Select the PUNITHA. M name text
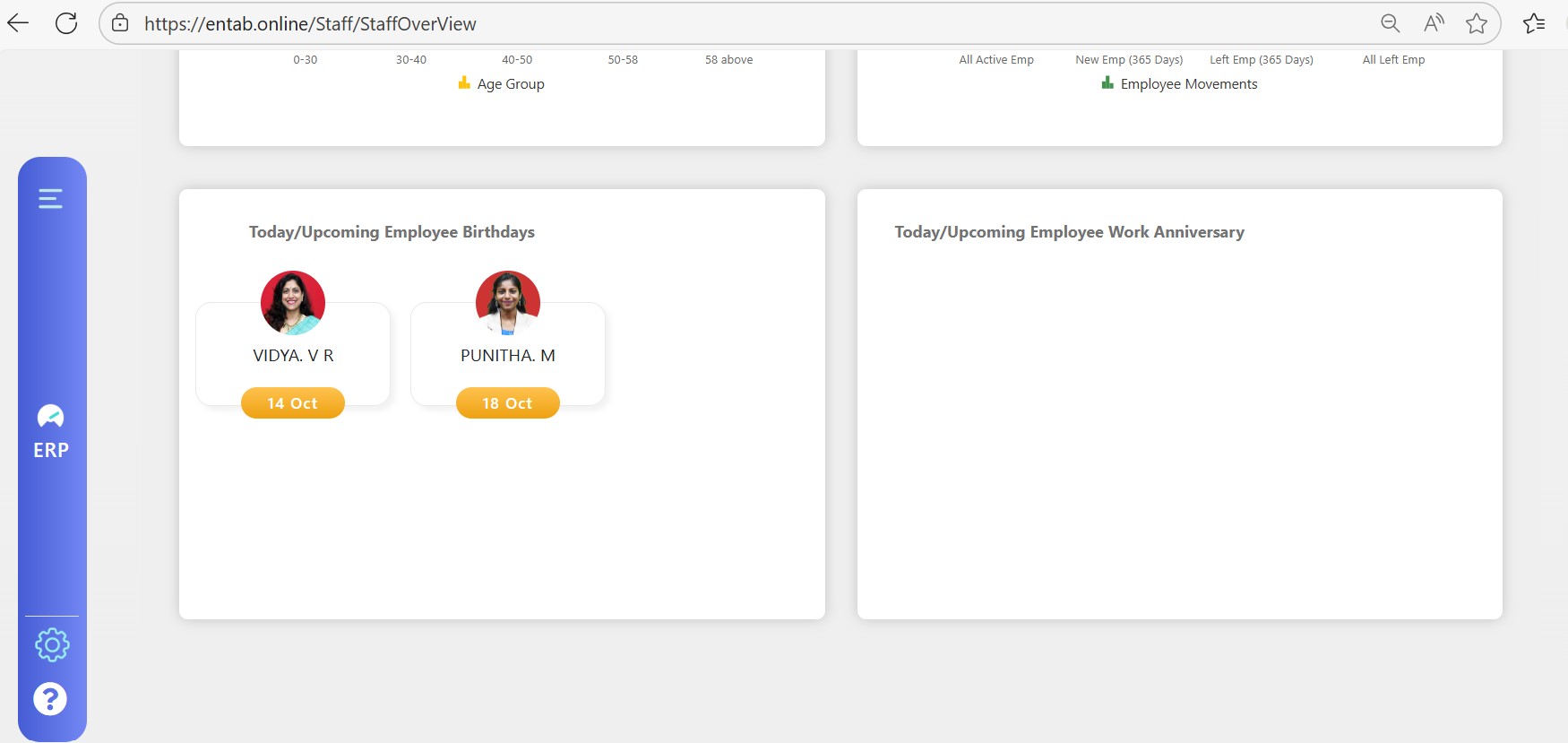 click(x=508, y=356)
